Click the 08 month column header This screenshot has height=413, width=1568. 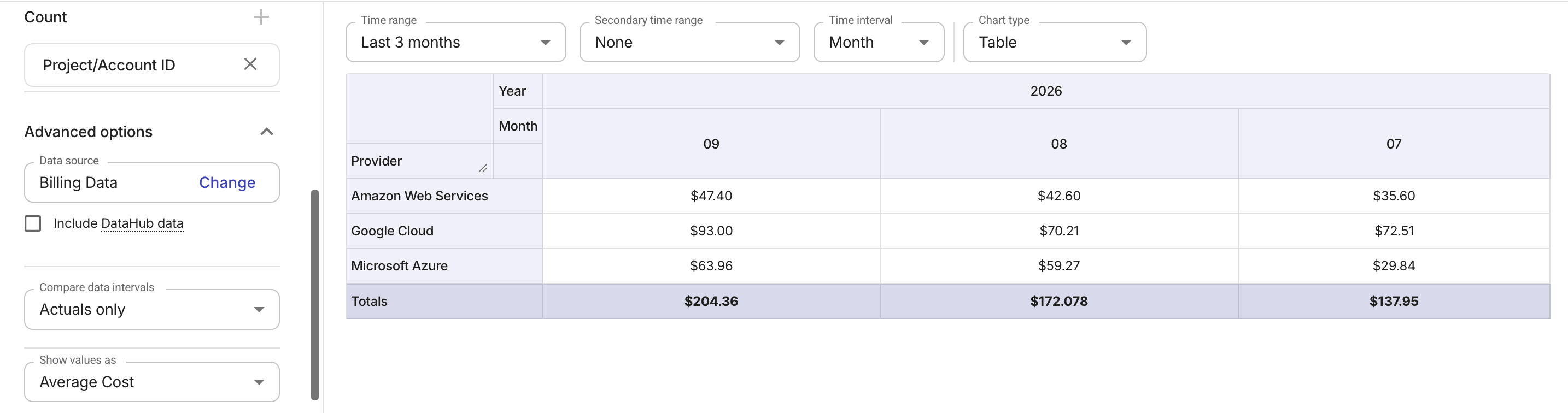pyautogui.click(x=1058, y=144)
